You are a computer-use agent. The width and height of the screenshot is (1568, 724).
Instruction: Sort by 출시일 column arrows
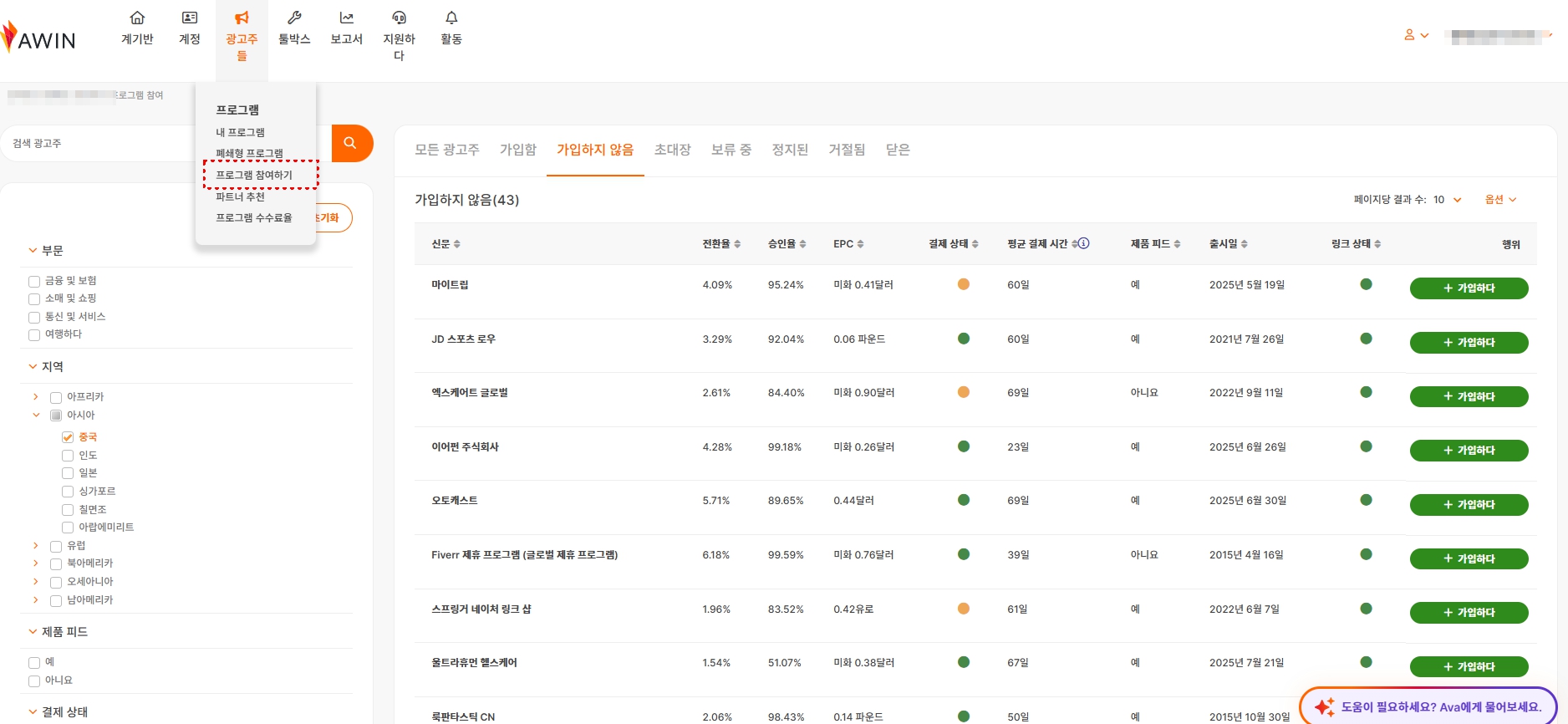(1245, 244)
